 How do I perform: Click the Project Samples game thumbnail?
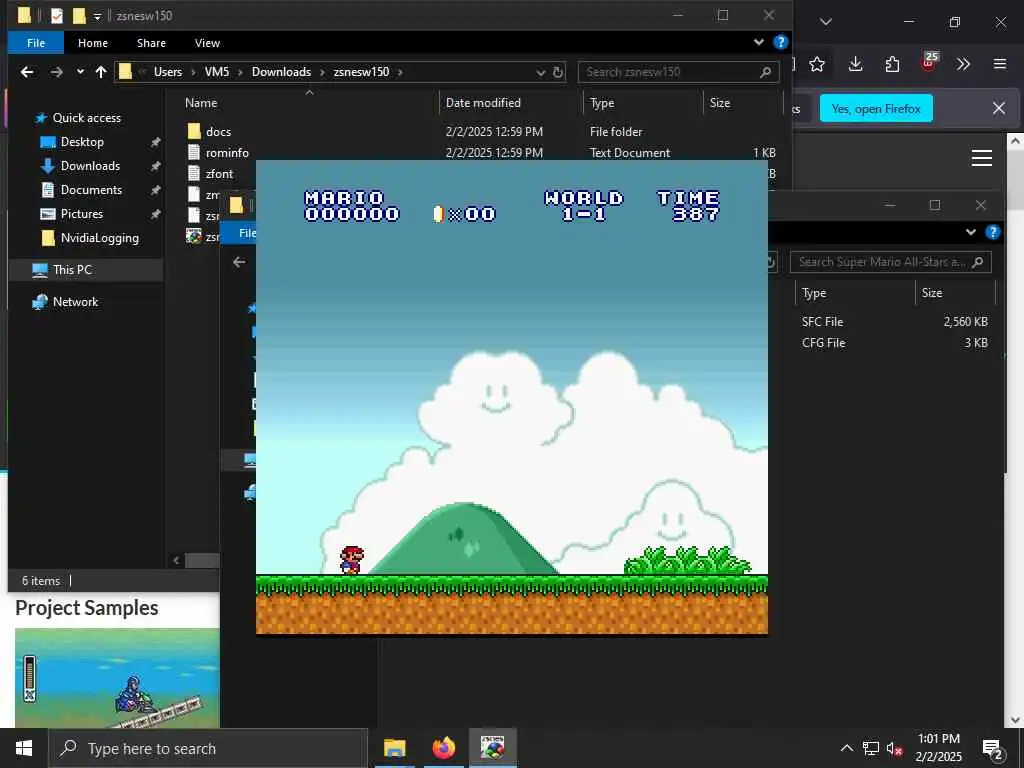click(117, 678)
